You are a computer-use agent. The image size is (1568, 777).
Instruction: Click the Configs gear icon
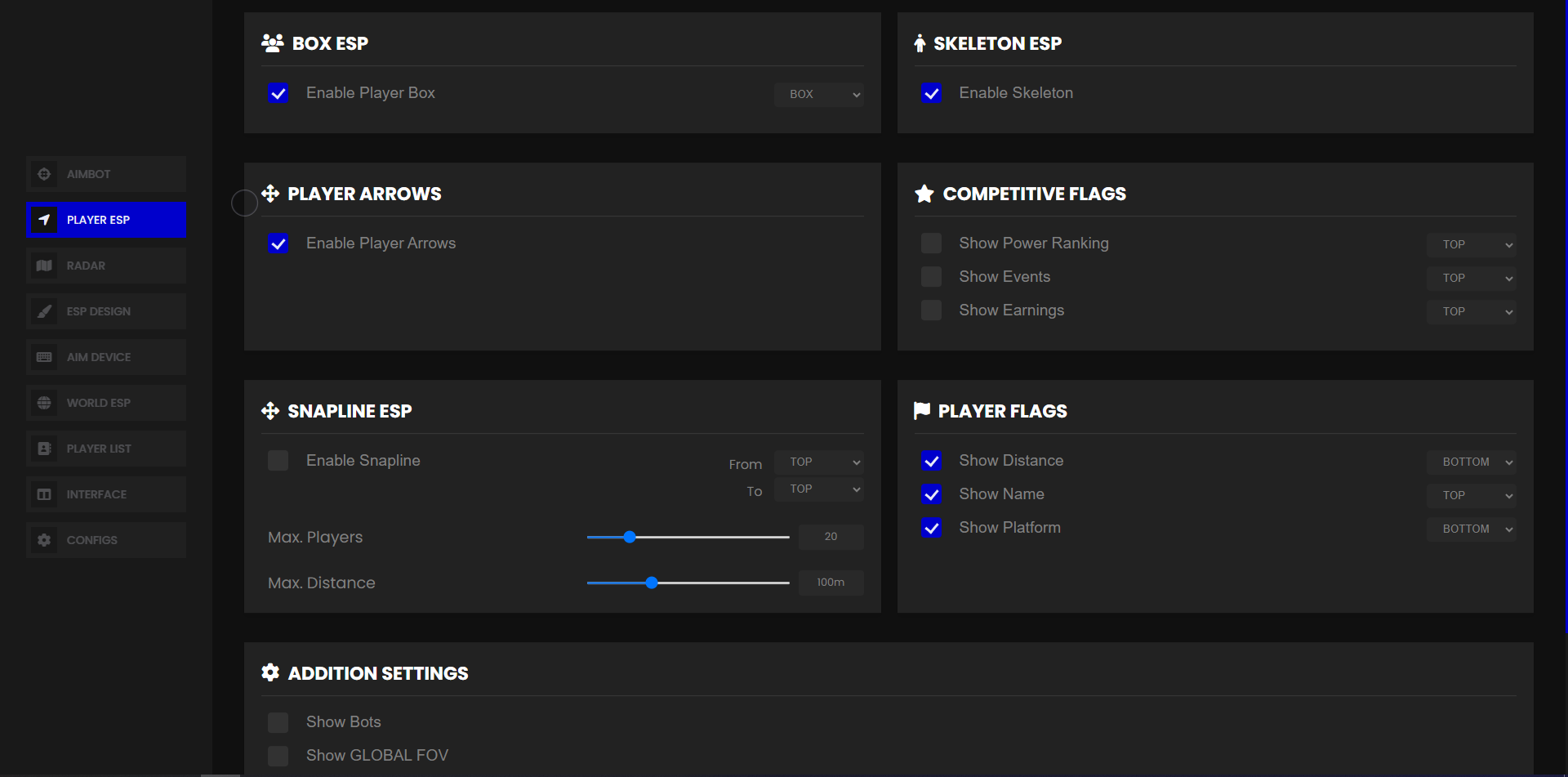(x=44, y=540)
